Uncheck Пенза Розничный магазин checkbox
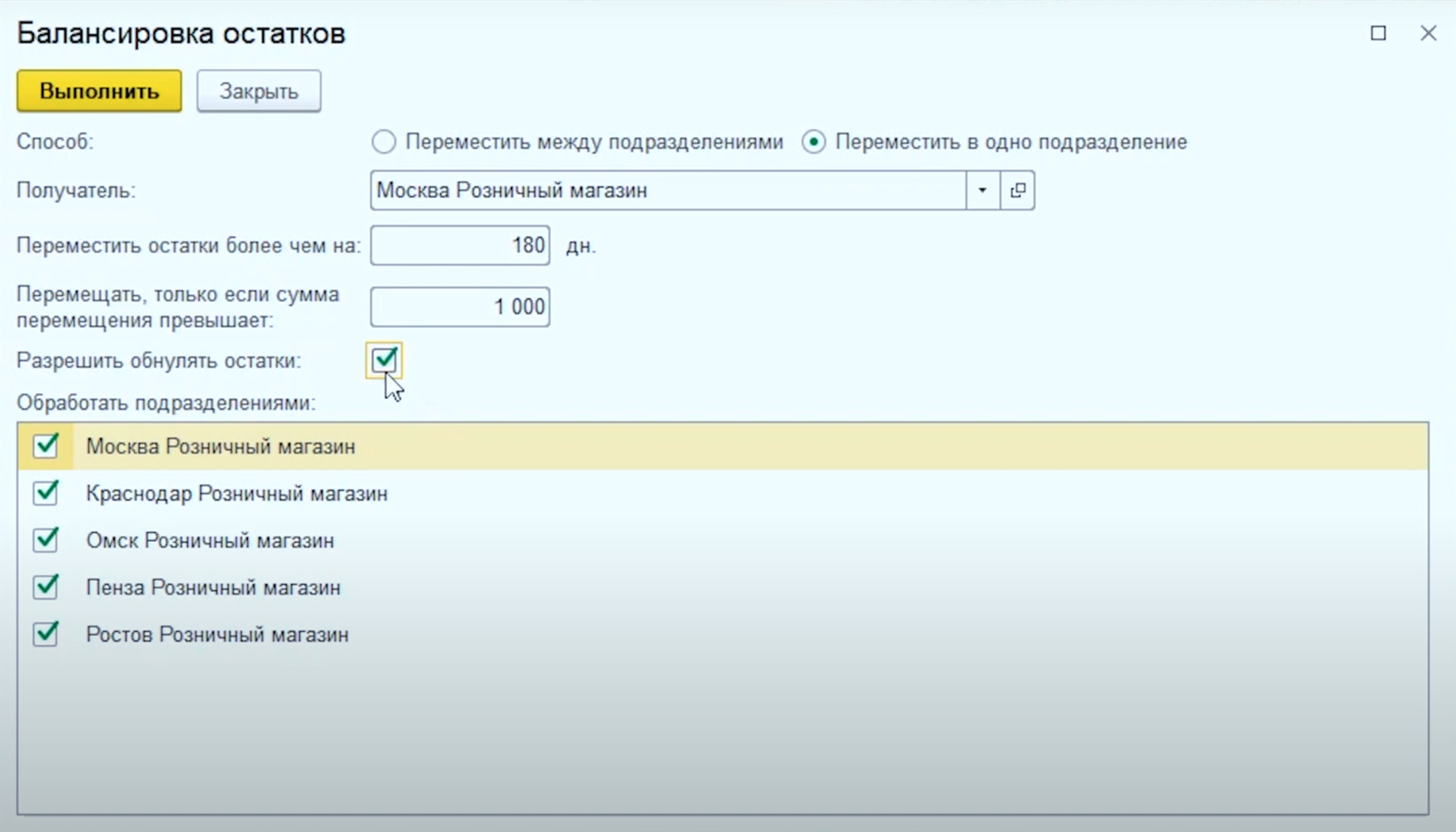The width and height of the screenshot is (1456, 832). 45,587
